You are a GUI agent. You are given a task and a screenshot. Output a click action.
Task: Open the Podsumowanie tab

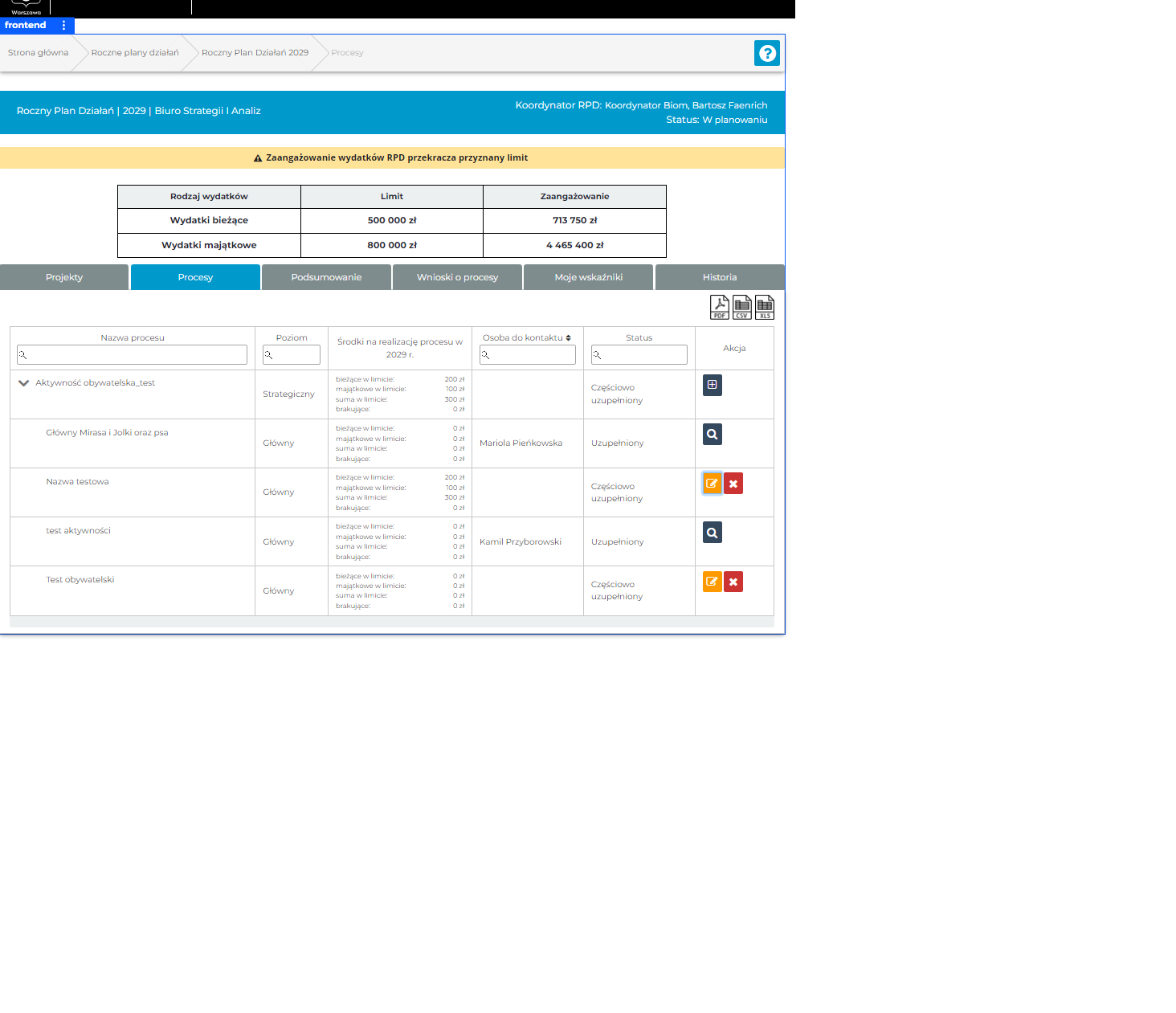(x=326, y=277)
